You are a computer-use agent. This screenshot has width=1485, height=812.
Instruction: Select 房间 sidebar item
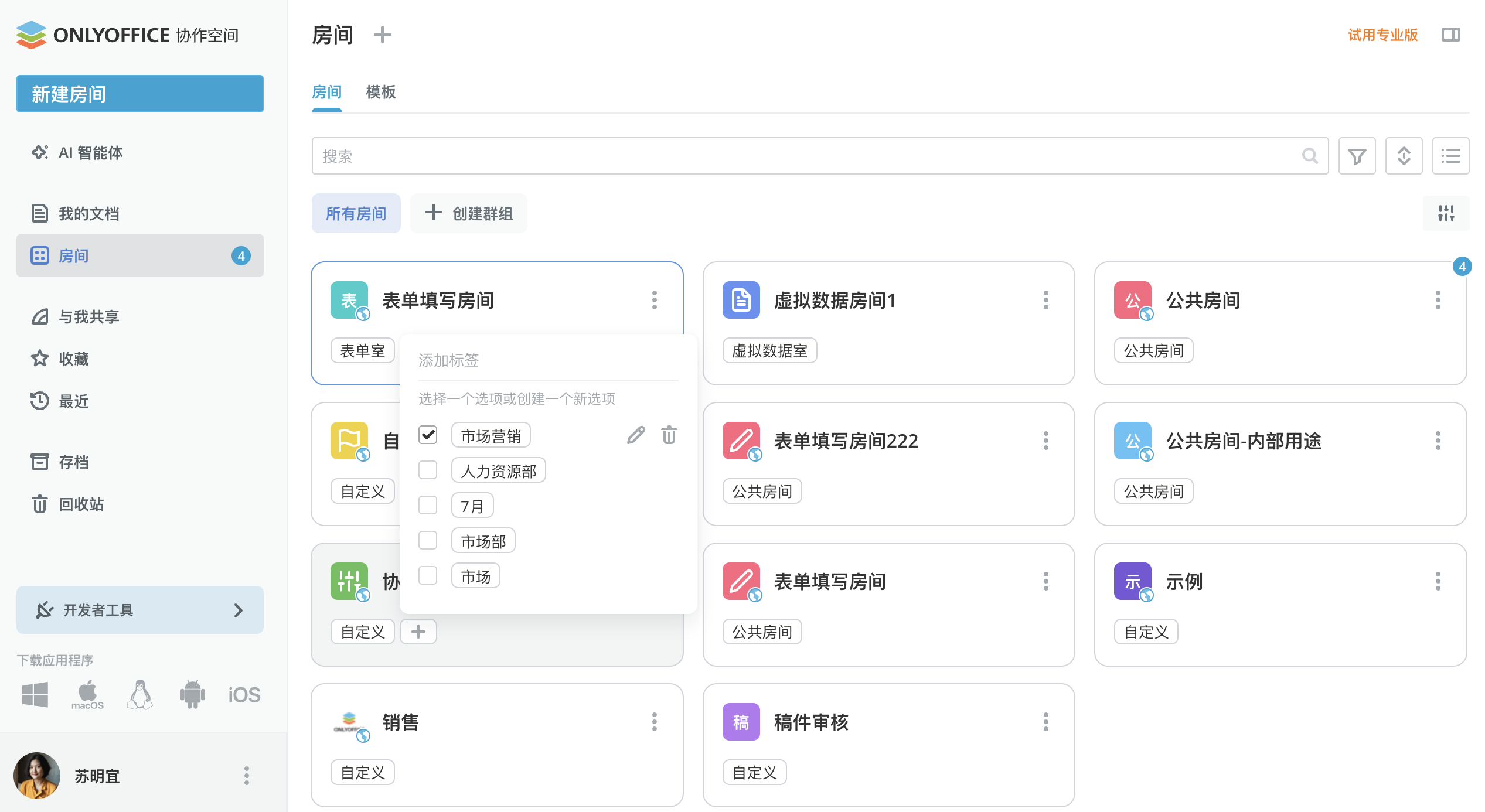click(140, 256)
